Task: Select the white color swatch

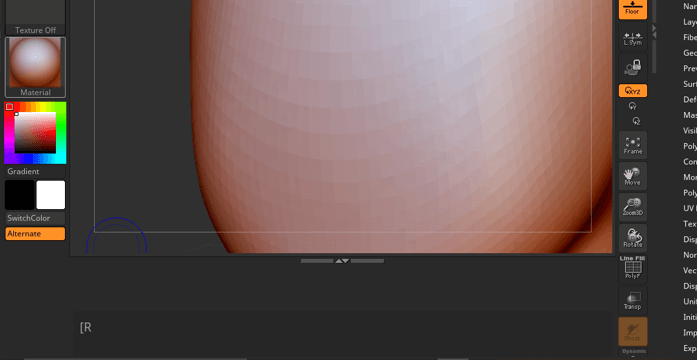Action: pos(51,194)
